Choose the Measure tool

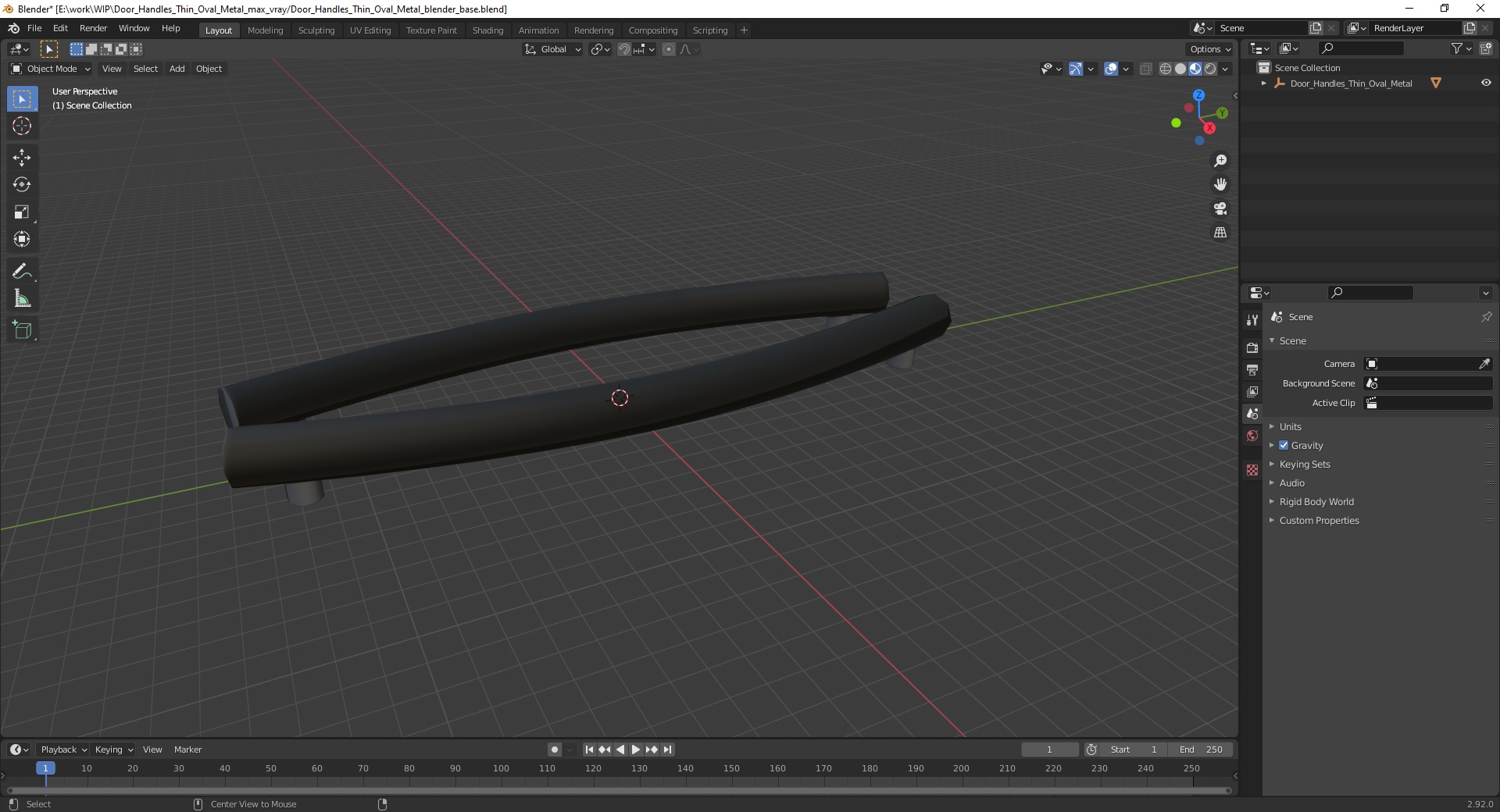(x=22, y=299)
